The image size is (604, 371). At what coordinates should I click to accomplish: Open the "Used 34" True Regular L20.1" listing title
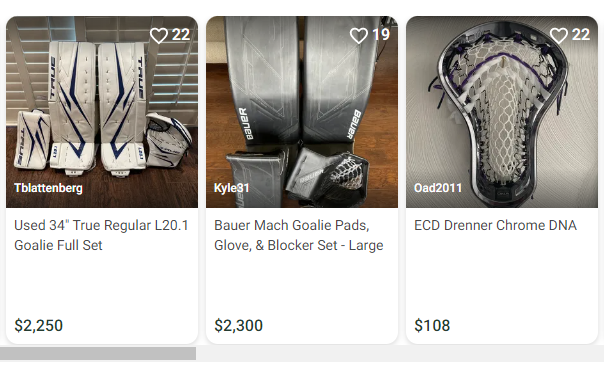point(101,235)
